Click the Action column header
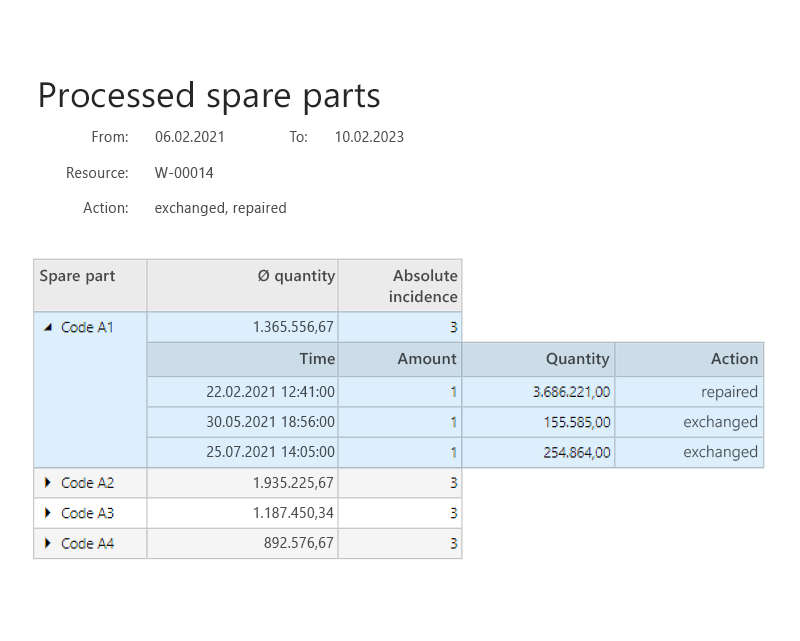800x641 pixels. pyautogui.click(x=734, y=359)
